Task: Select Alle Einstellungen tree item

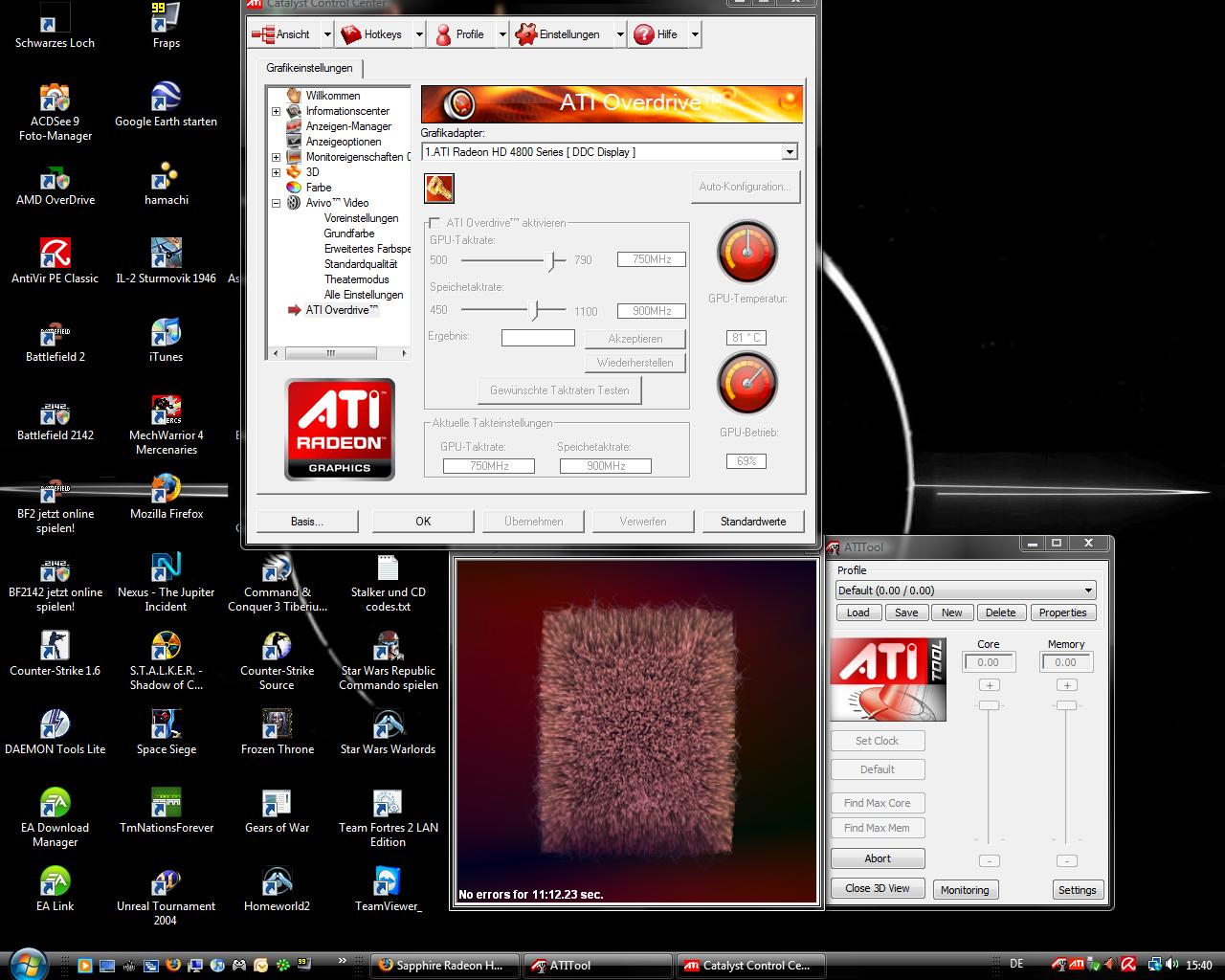Action: pyautogui.click(x=364, y=295)
